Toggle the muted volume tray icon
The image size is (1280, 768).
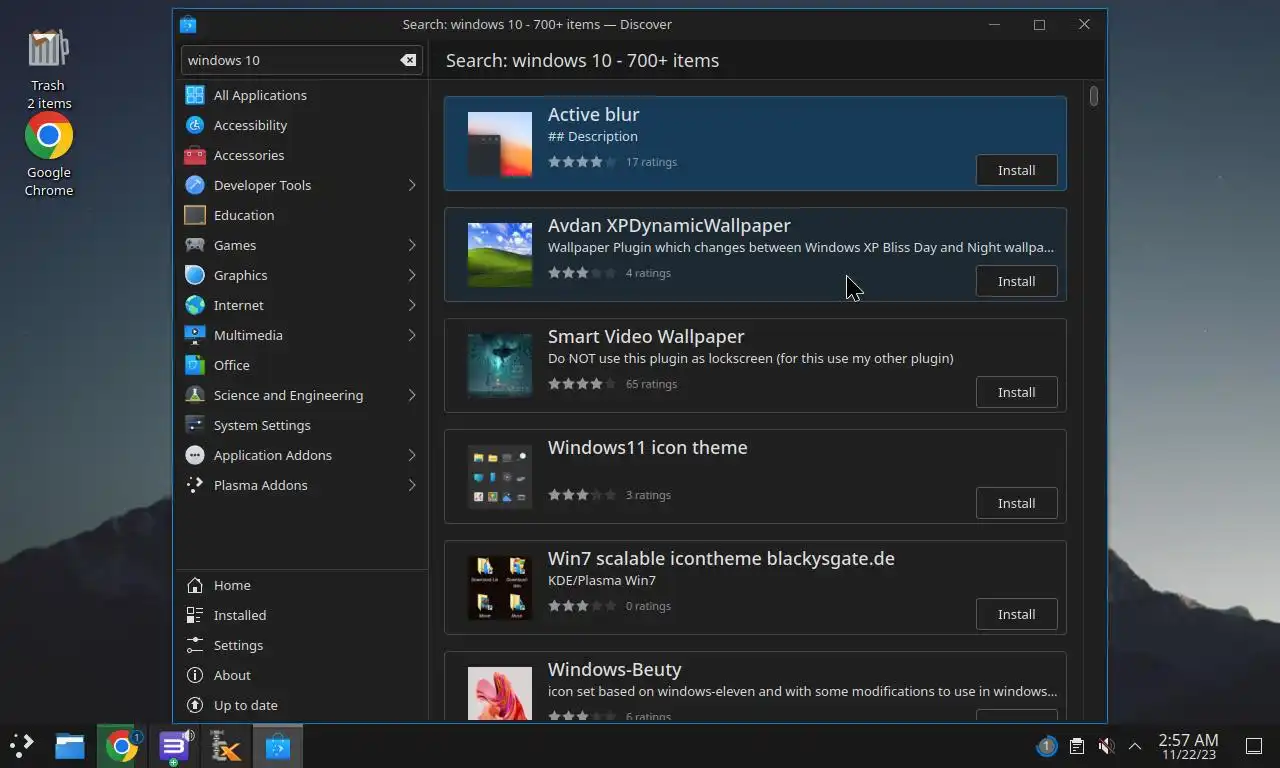1106,746
